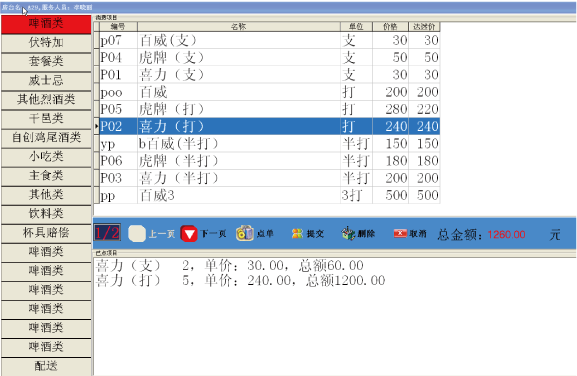
Task: Open the 饮料类 category
Action: (x=46, y=214)
